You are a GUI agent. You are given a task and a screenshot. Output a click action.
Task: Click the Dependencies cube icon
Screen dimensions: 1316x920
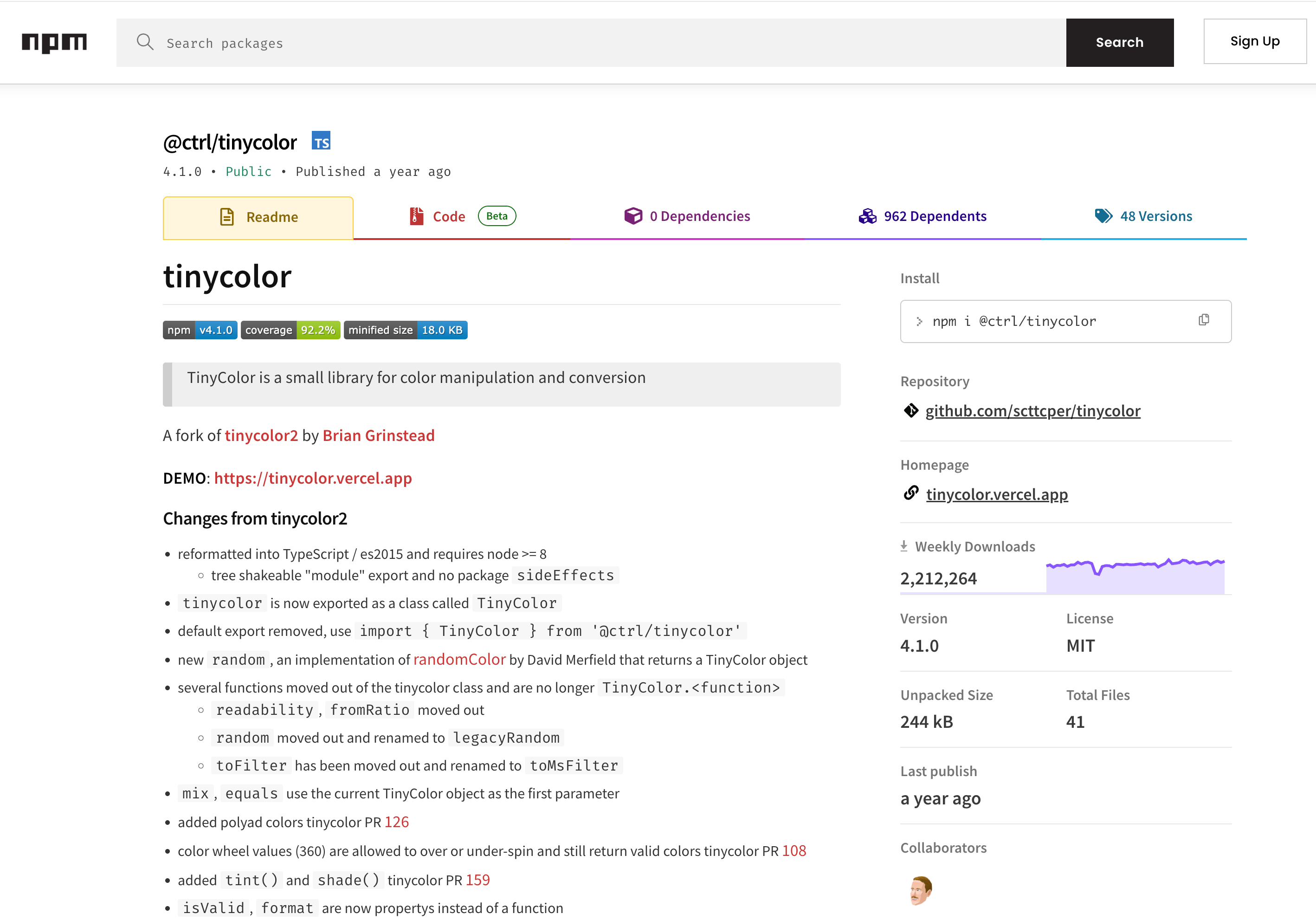pyautogui.click(x=633, y=216)
